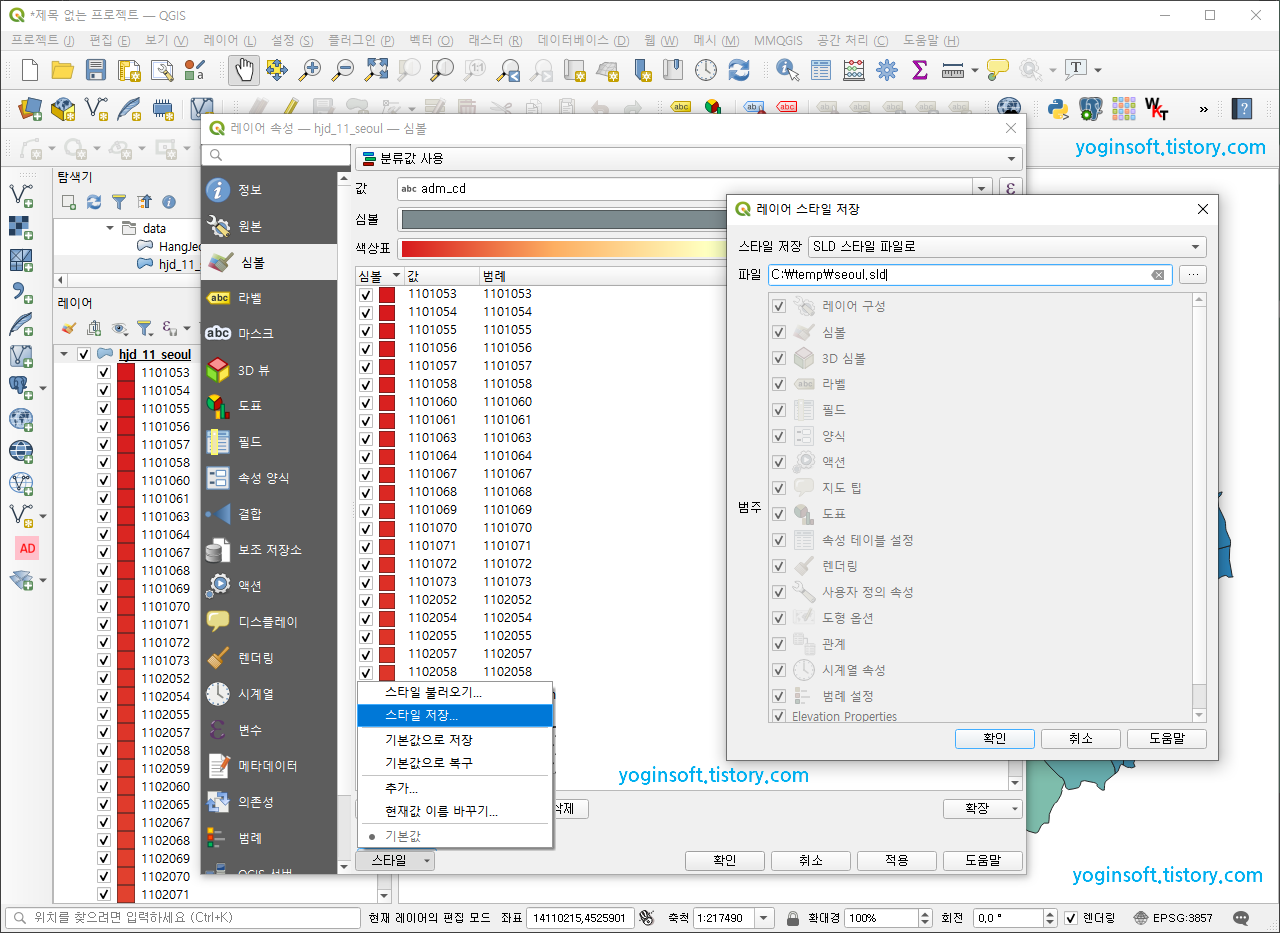1280x933 pixels.
Task: Click the Refresh map icon
Action: [739, 70]
